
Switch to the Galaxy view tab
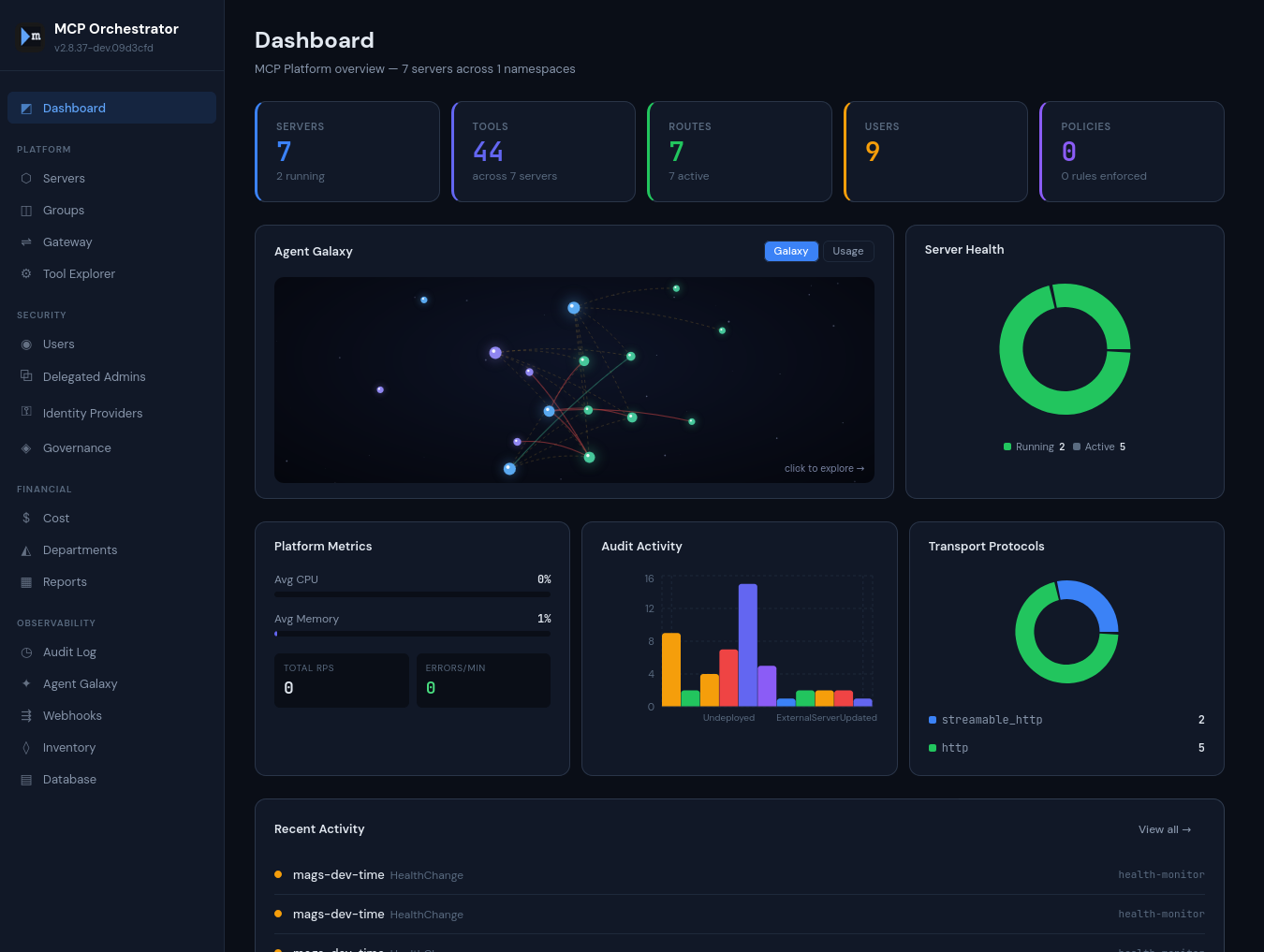[x=791, y=251]
